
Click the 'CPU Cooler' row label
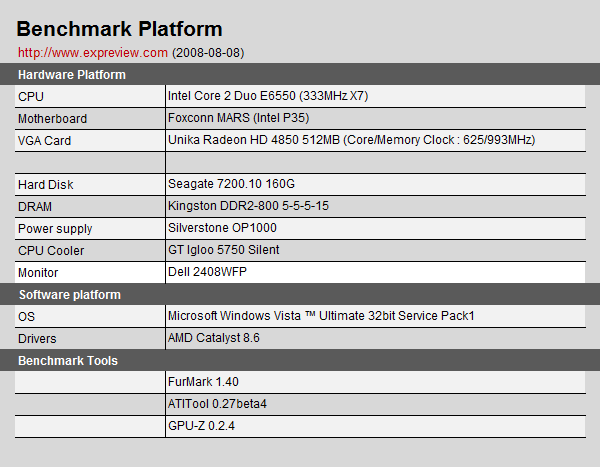[51, 251]
